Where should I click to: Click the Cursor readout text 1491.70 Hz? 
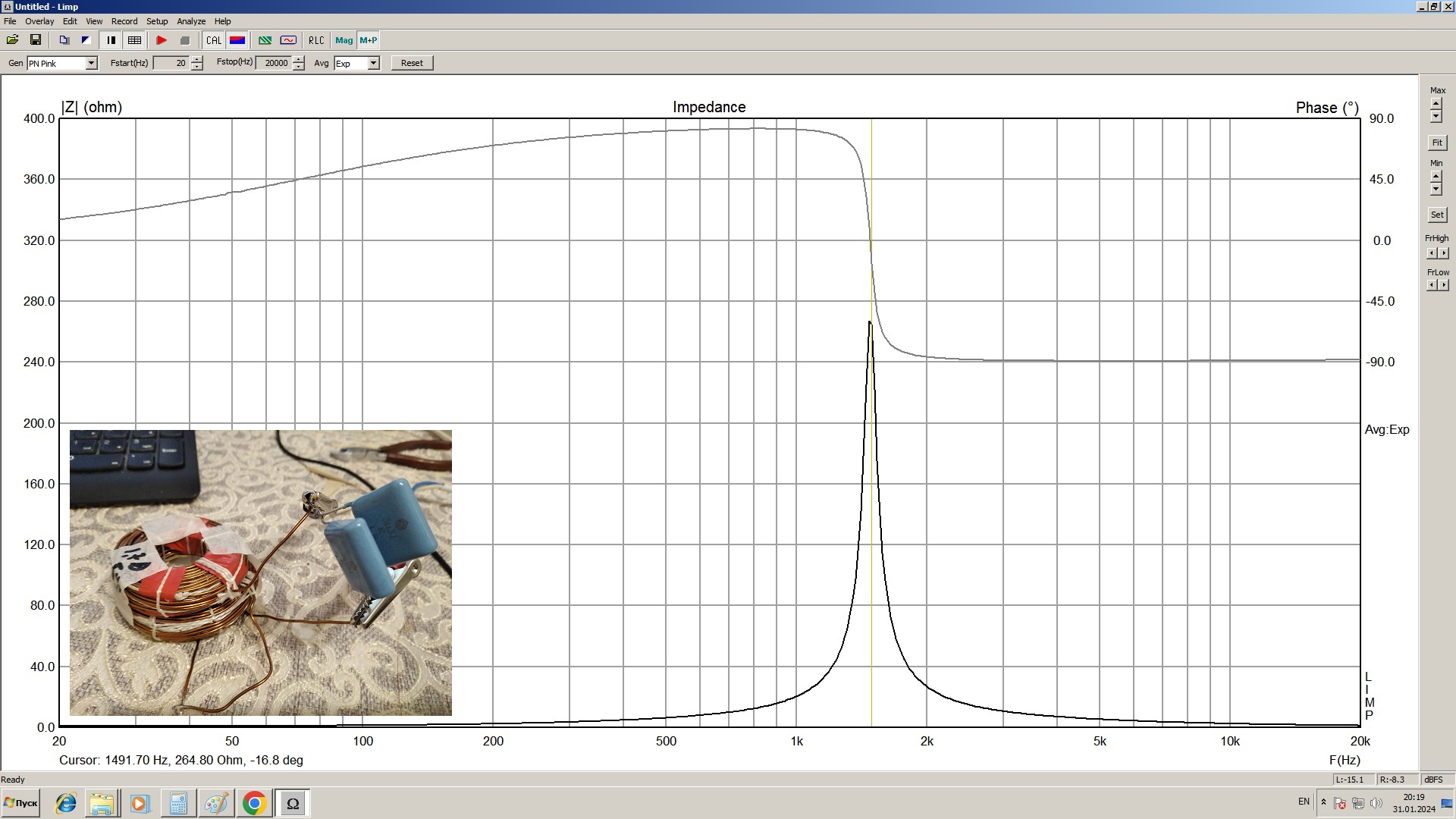pos(181,760)
